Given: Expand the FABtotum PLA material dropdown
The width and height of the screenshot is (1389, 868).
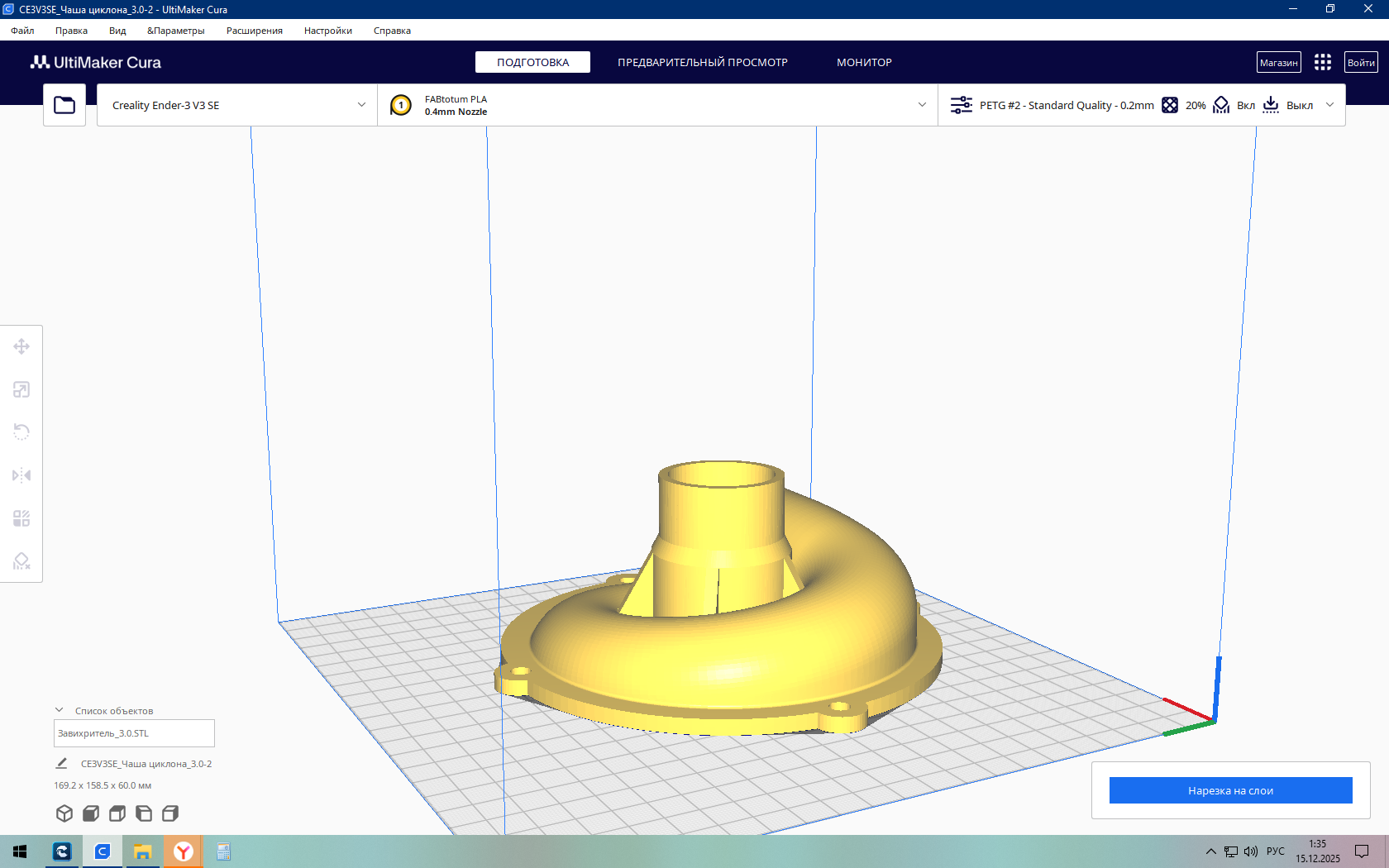Looking at the screenshot, I should [x=658, y=105].
